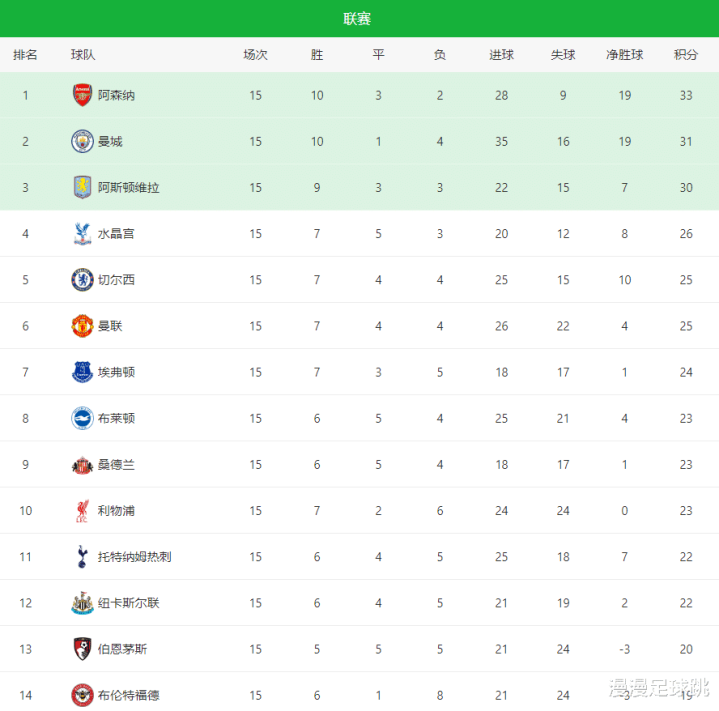The width and height of the screenshot is (719, 711).
Task: Open the 托特纳姆热刺 team link
Action: click(134, 556)
